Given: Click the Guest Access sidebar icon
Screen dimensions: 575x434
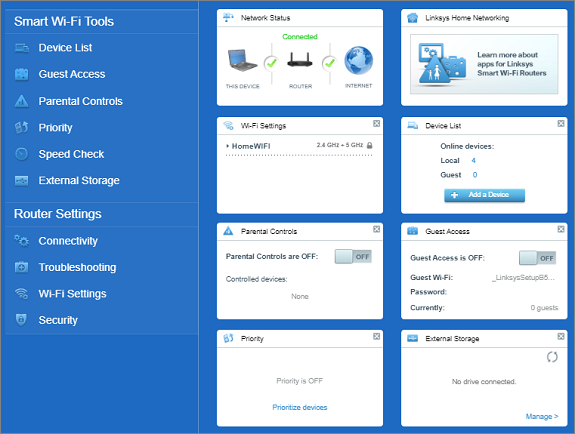Looking at the screenshot, I should point(22,74).
